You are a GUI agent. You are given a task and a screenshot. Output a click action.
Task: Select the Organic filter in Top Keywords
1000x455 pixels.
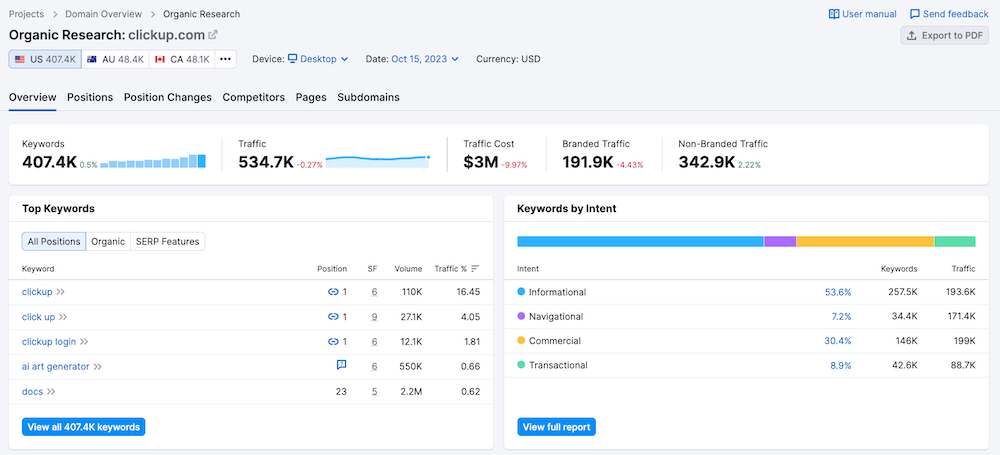(x=108, y=241)
